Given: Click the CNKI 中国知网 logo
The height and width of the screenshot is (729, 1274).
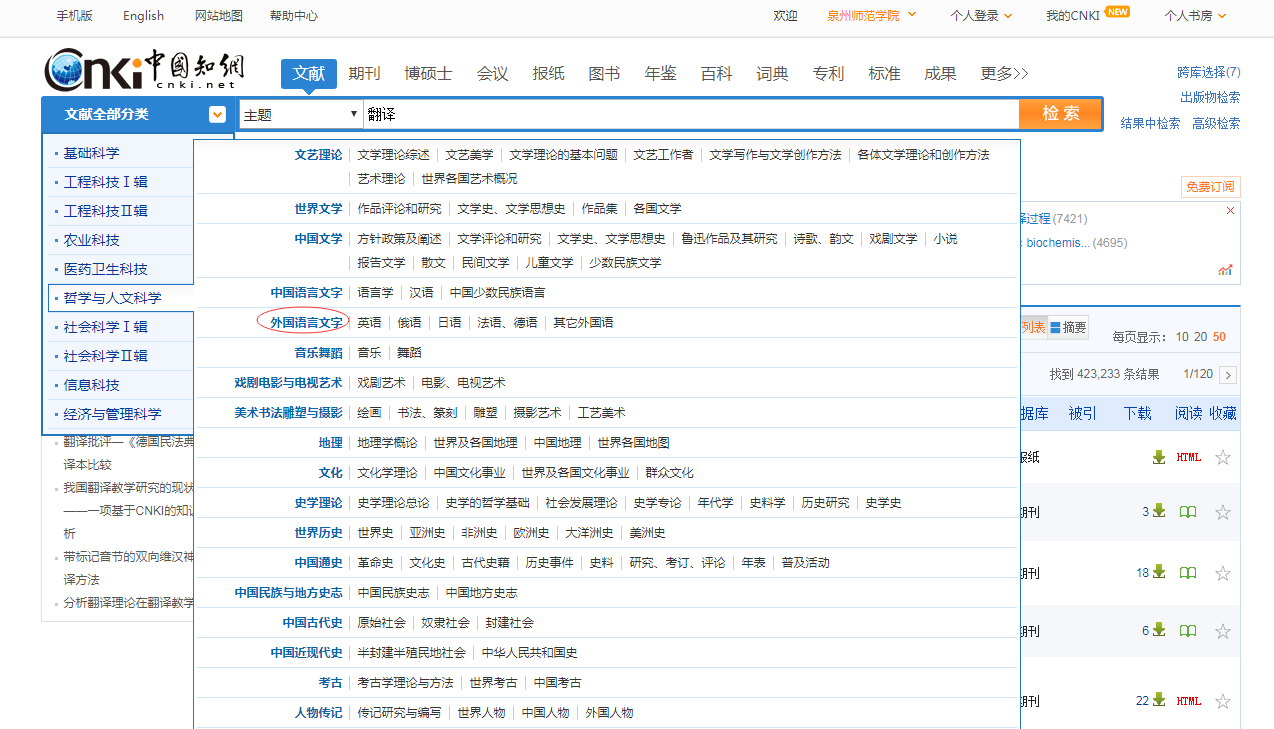Looking at the screenshot, I should (x=145, y=70).
